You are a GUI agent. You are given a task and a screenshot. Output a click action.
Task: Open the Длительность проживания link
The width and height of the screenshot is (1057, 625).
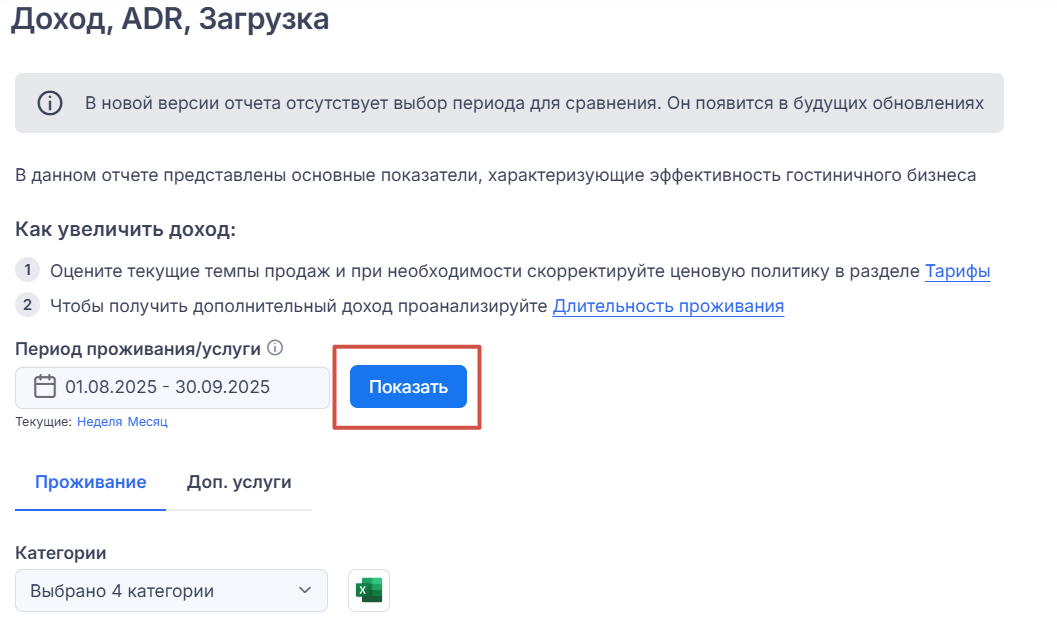[668, 306]
